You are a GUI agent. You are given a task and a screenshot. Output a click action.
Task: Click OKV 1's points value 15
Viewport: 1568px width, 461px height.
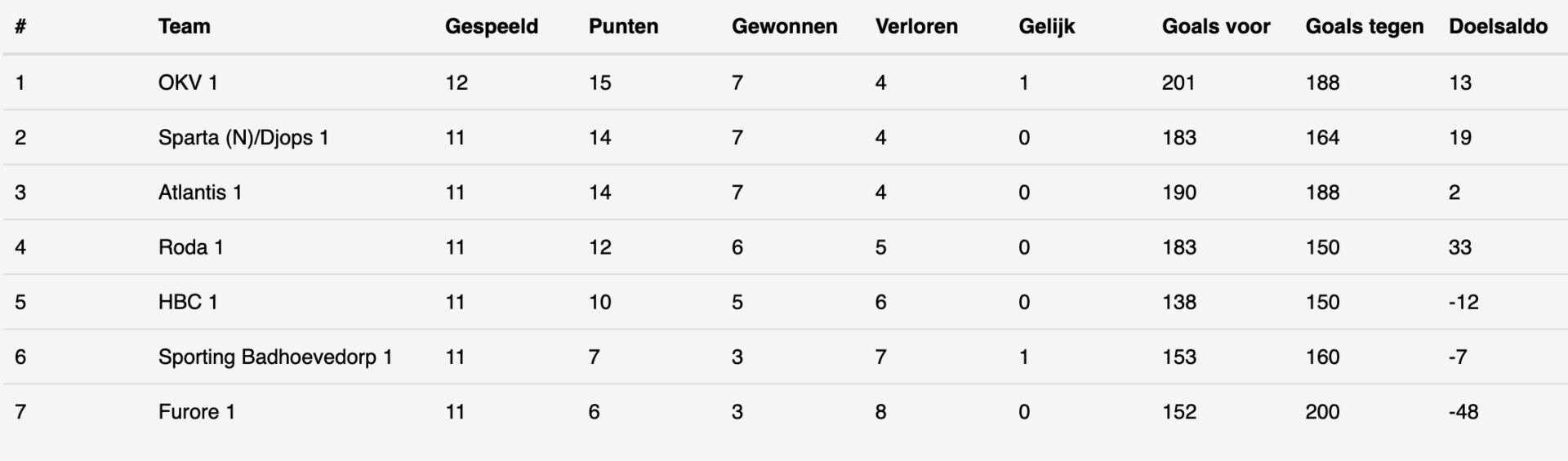[599, 82]
